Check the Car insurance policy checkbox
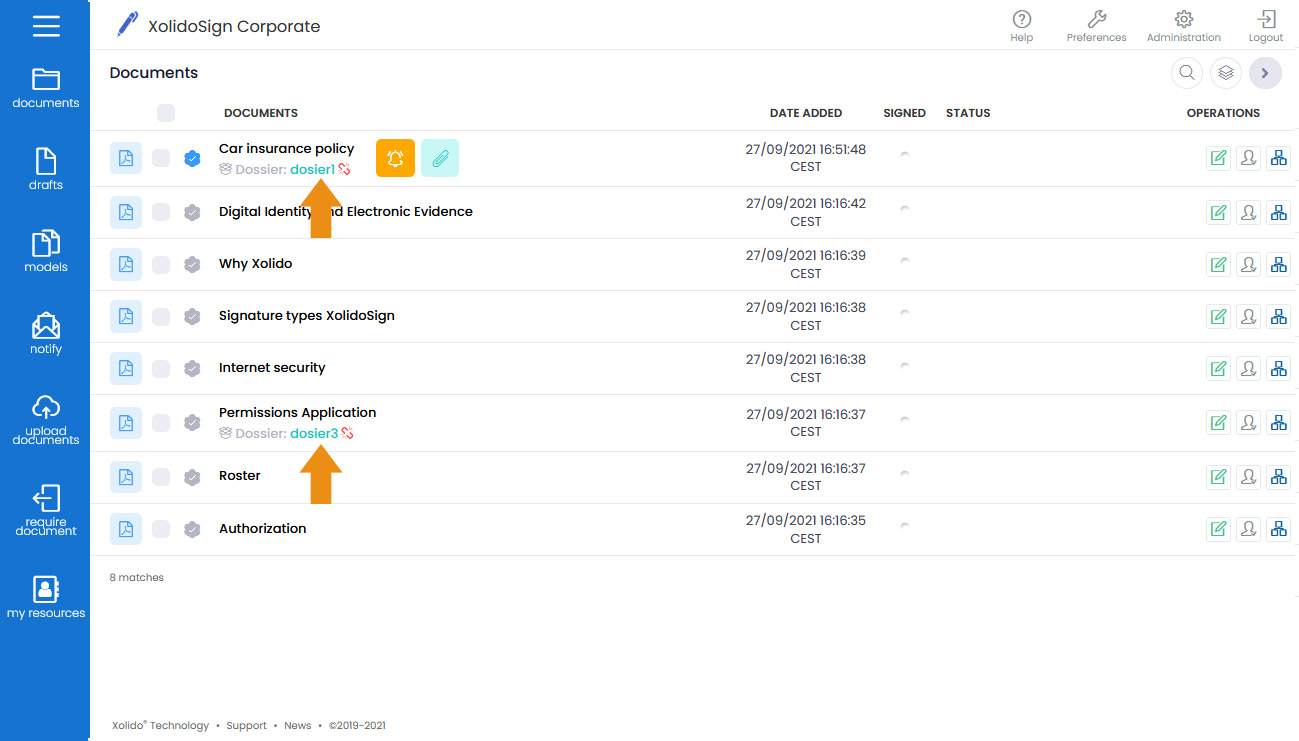Screen dimensions: 1299x741 [x=161, y=158]
